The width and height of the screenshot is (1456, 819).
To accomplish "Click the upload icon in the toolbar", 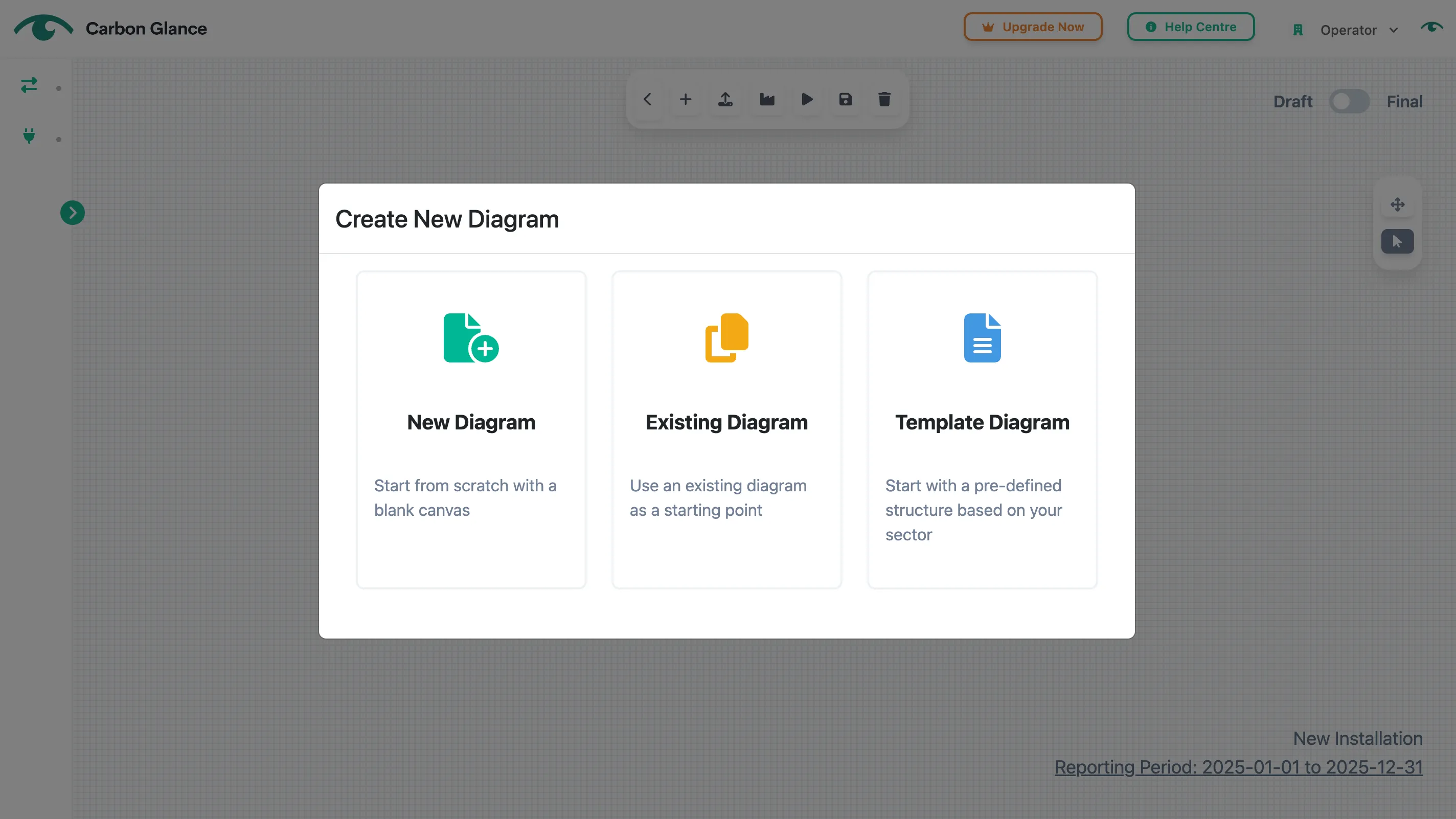I will click(725, 100).
